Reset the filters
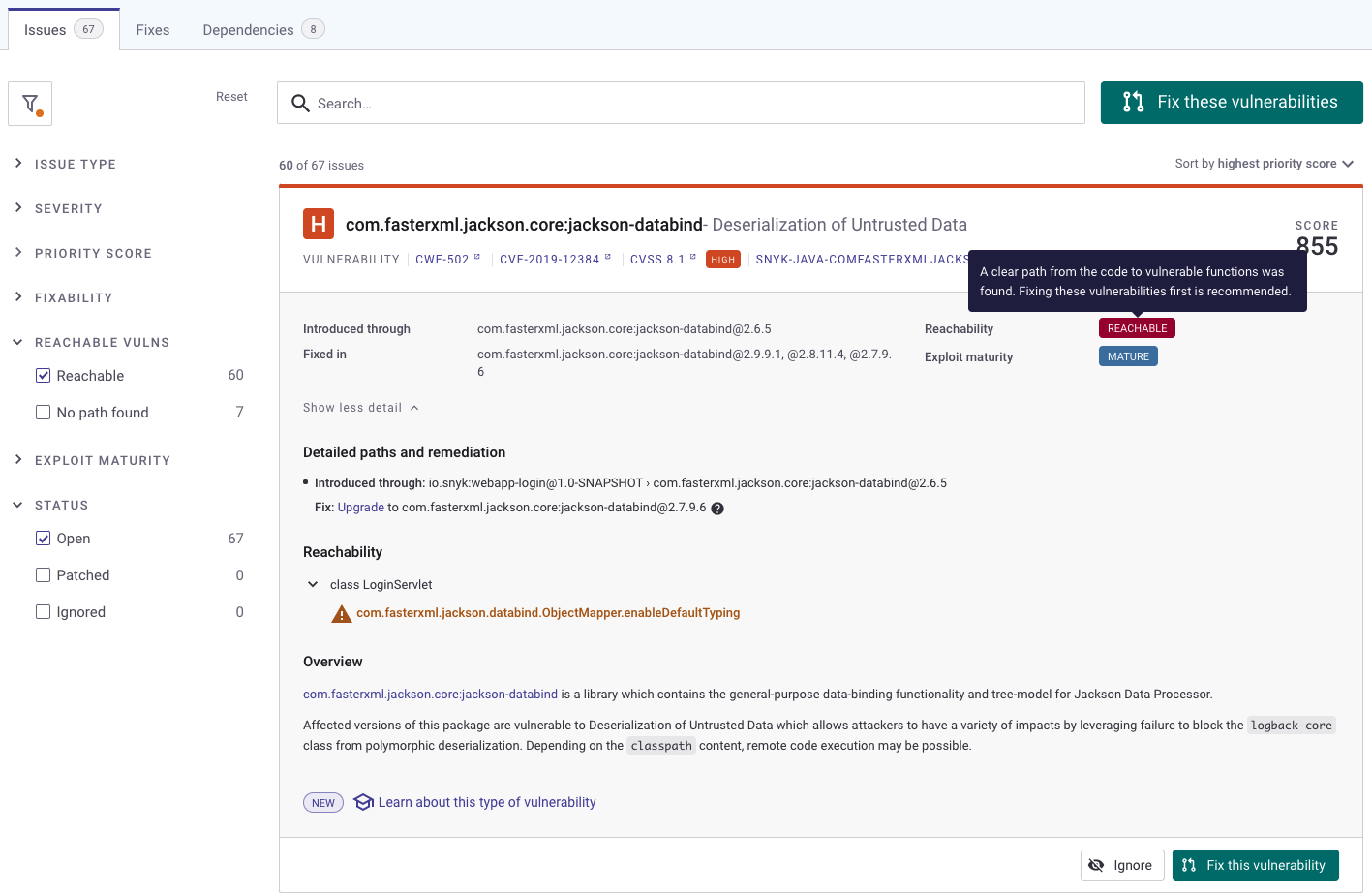The image size is (1372, 896). pos(231,97)
